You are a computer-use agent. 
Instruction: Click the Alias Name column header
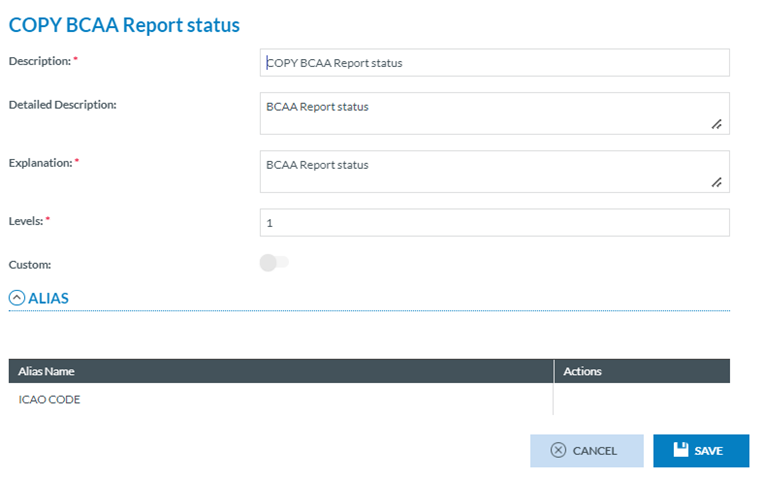click(x=46, y=371)
